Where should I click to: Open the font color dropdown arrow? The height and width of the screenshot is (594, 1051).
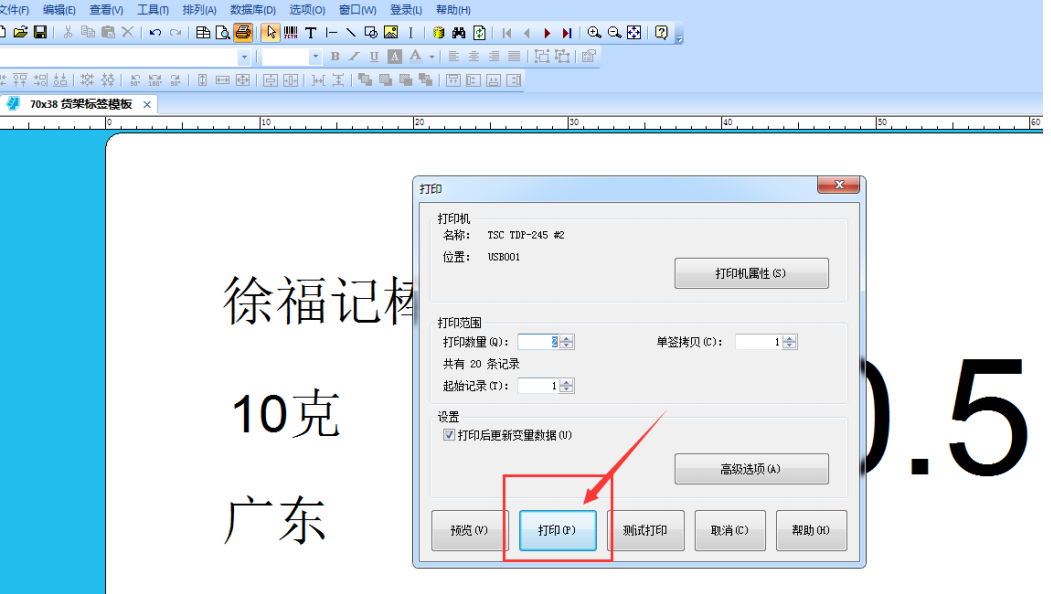[432, 57]
